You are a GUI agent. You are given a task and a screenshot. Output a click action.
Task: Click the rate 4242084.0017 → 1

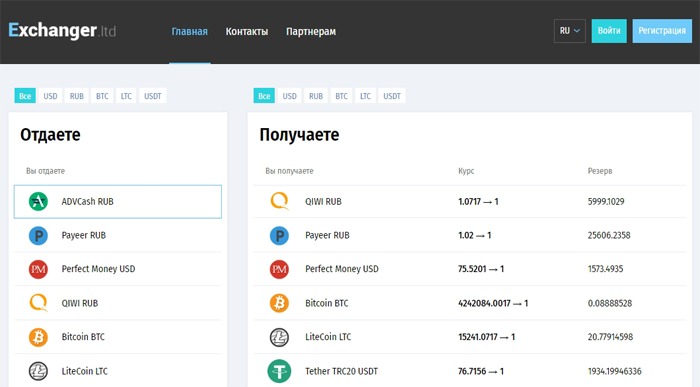coord(493,304)
